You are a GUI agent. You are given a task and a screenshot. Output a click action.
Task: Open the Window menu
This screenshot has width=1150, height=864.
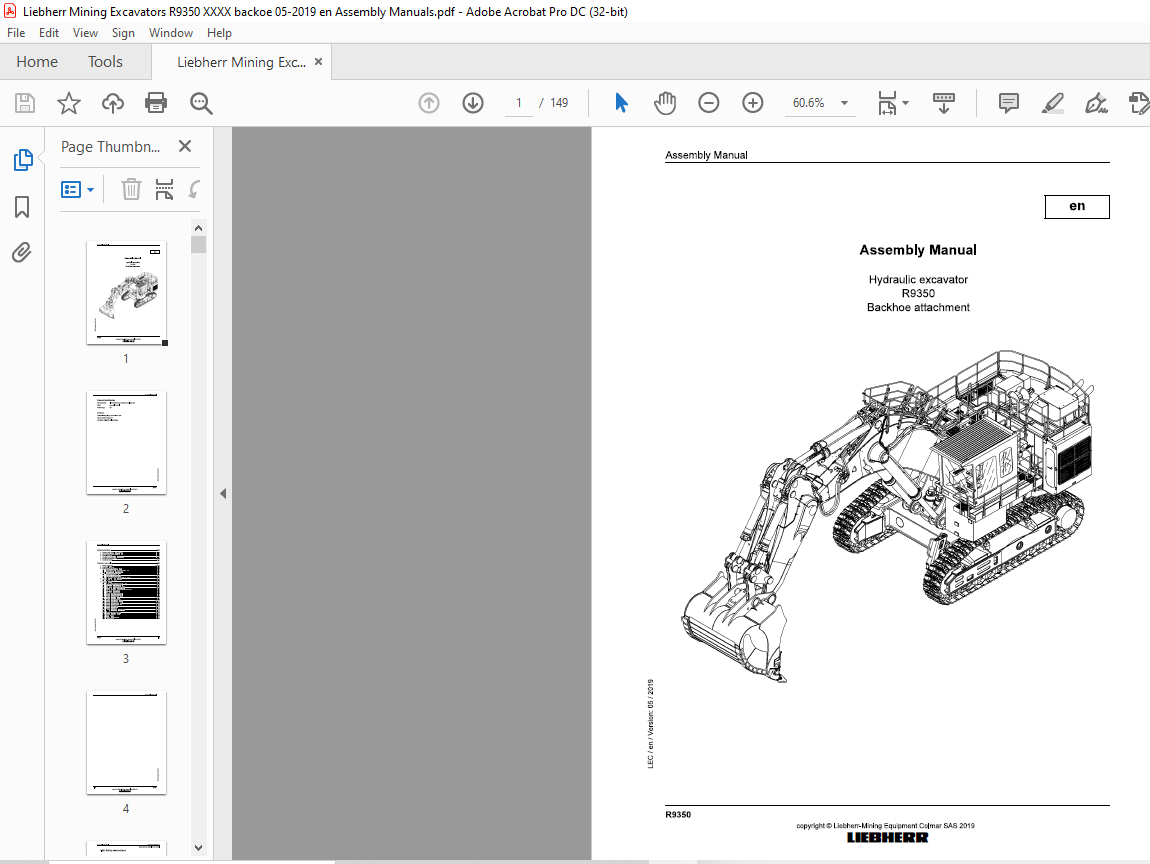point(171,33)
